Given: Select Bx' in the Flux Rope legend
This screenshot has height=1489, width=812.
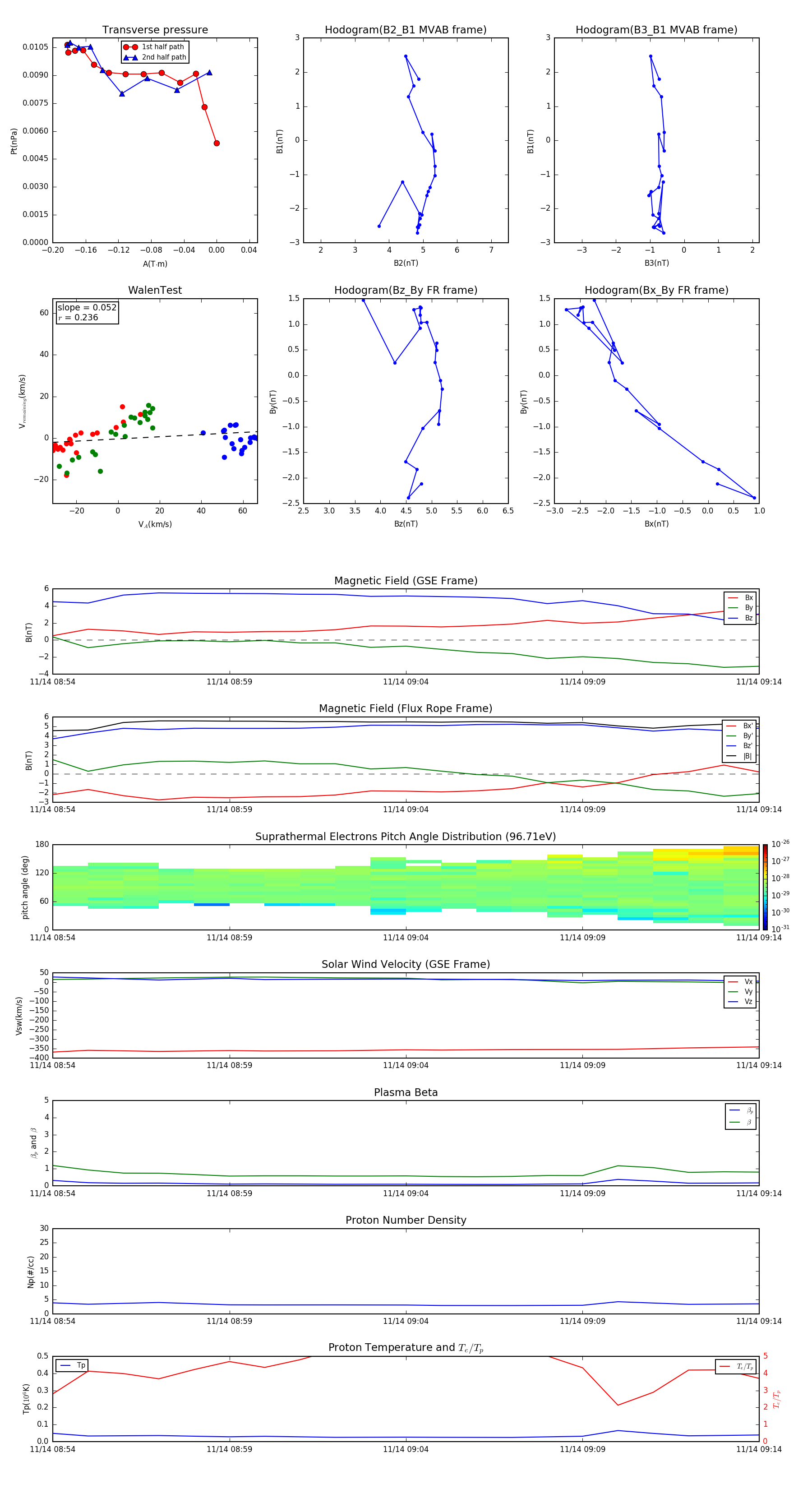Looking at the screenshot, I should pos(740,726).
